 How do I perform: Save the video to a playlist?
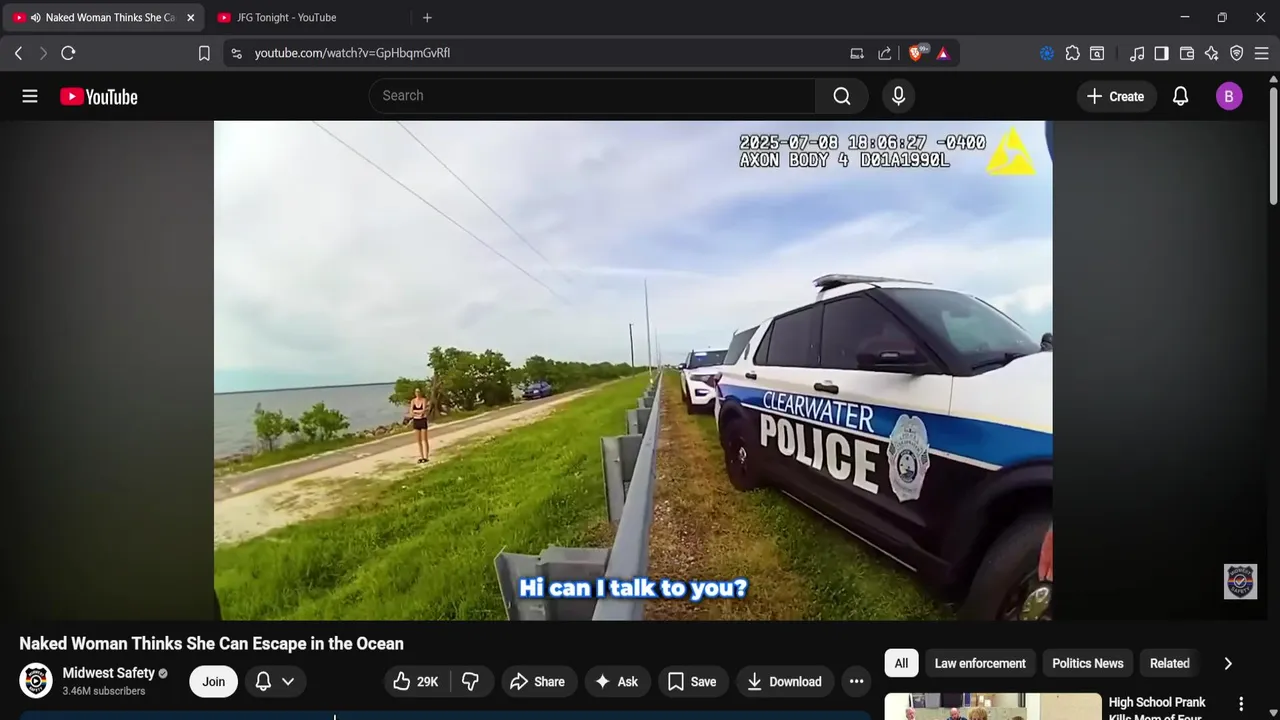(692, 682)
